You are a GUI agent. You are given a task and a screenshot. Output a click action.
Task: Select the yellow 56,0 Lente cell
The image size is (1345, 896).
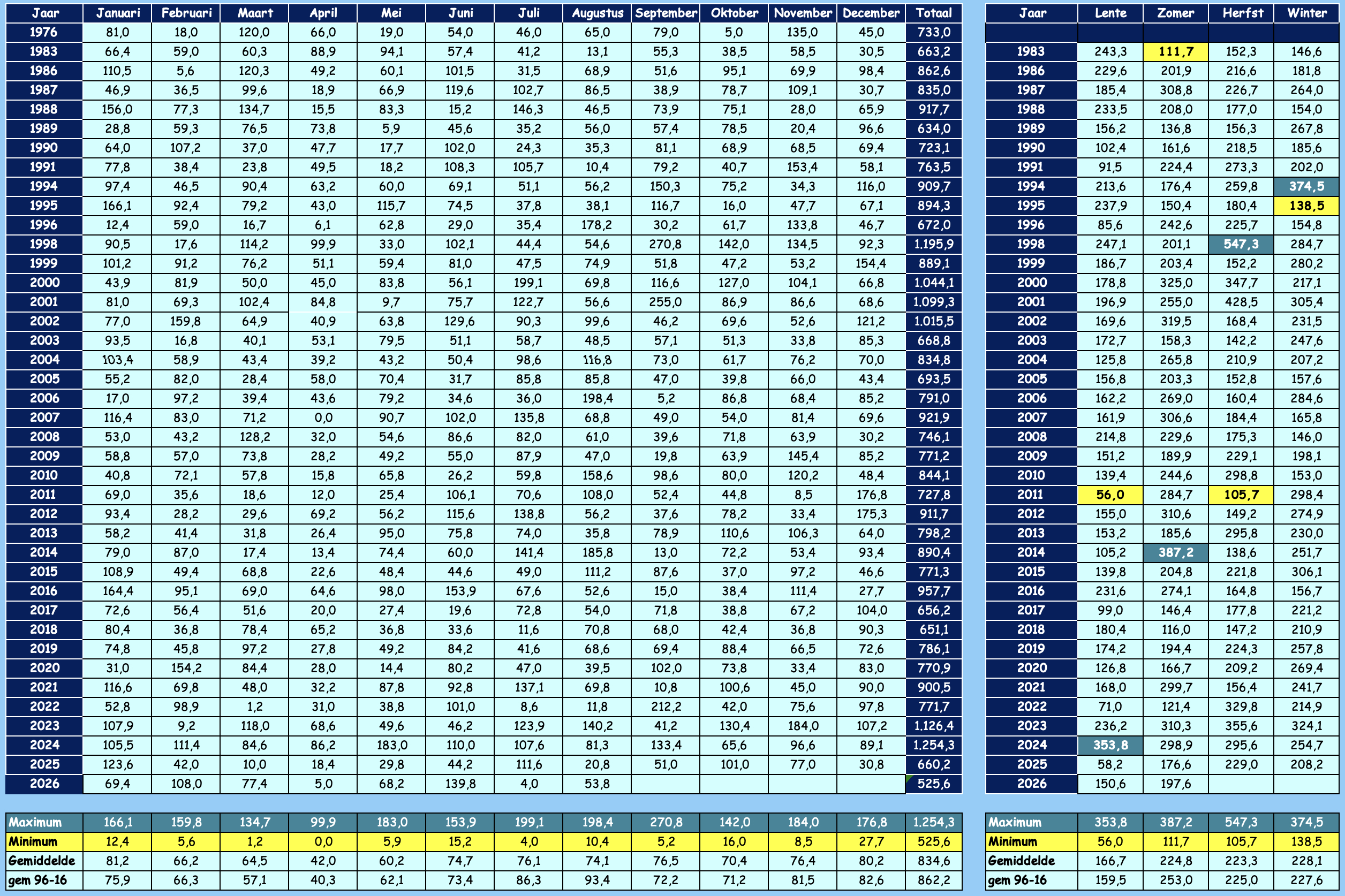point(1110,494)
